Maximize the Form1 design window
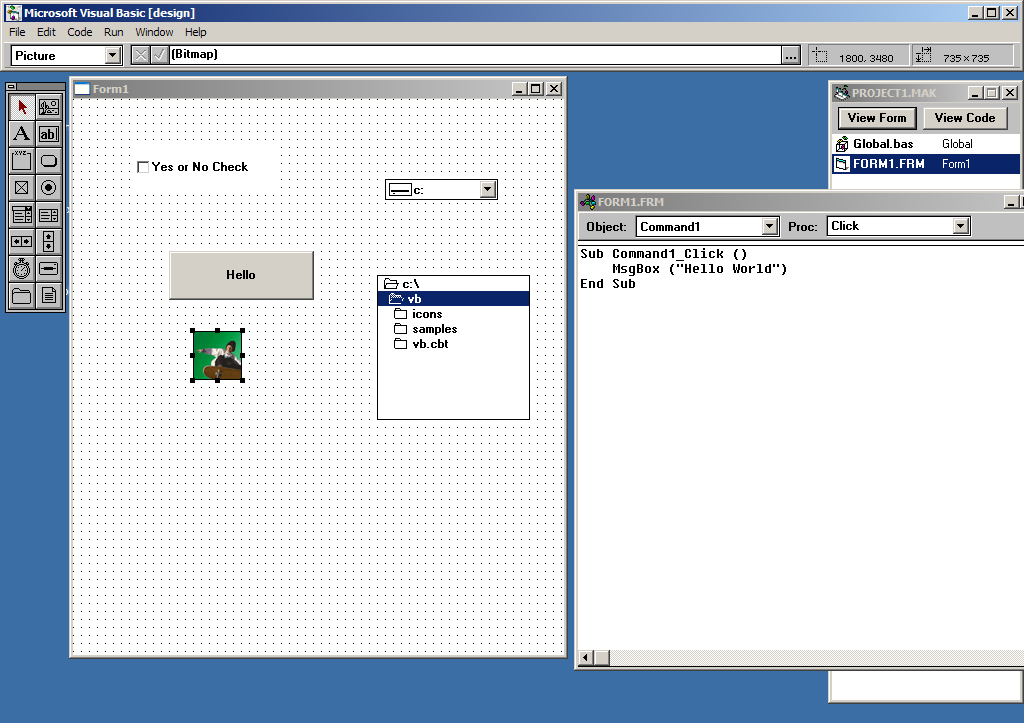 (x=536, y=89)
